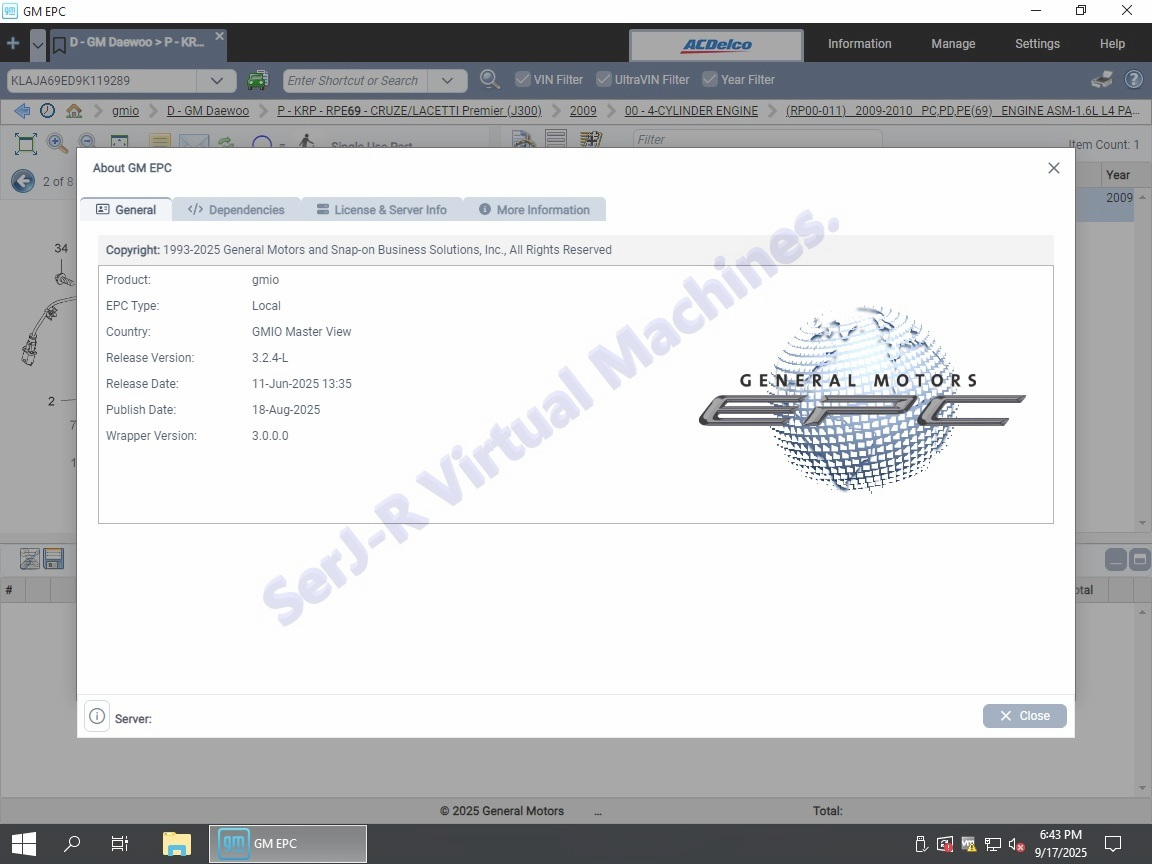This screenshot has width=1152, height=864.
Task: Open File Explorer from the taskbar
Action: point(176,843)
